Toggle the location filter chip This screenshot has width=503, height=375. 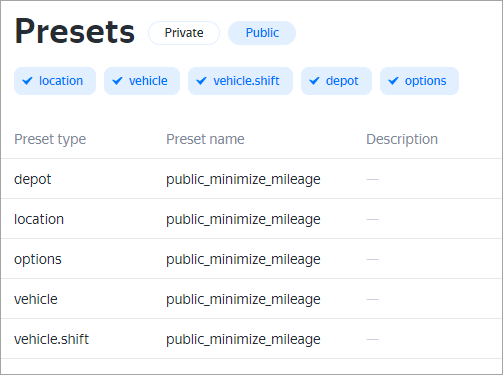pos(55,81)
